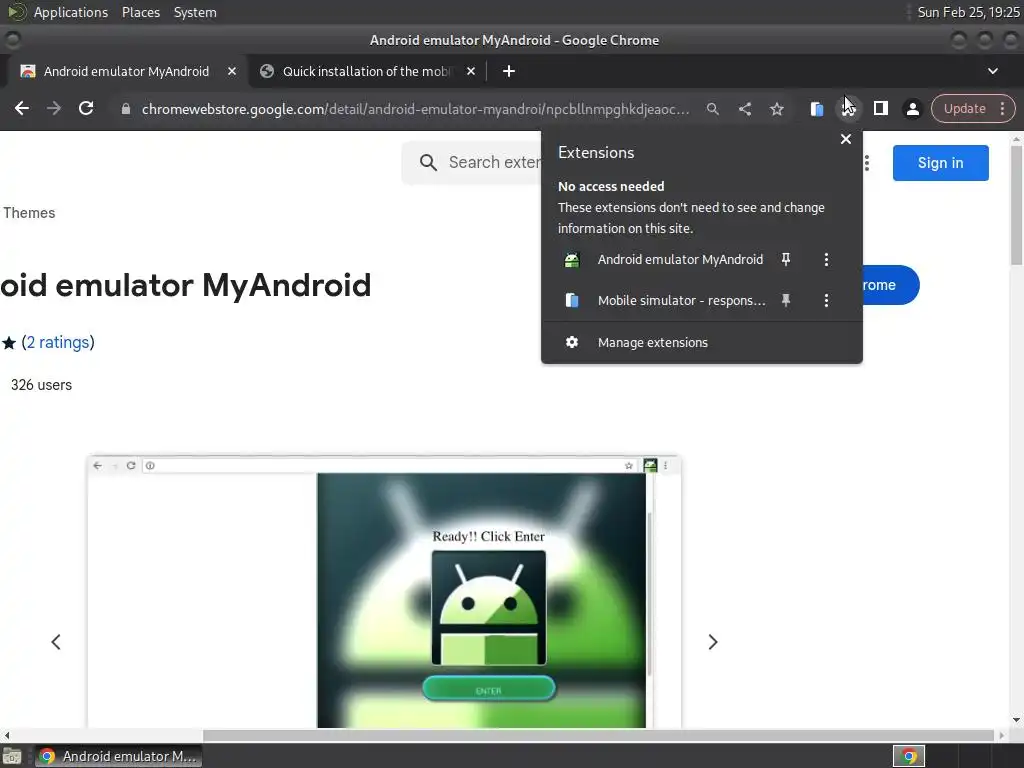The width and height of the screenshot is (1024, 768).
Task: Click the extension preview screenshot
Action: (x=384, y=592)
